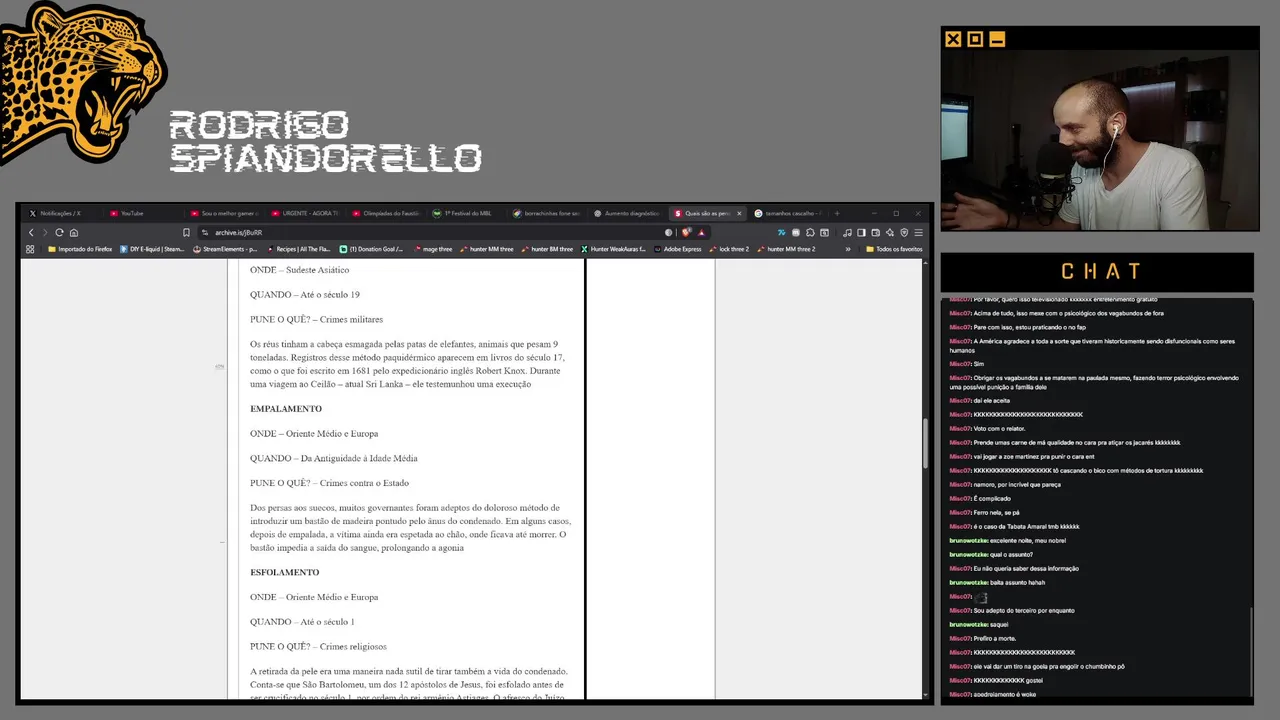The height and width of the screenshot is (720, 1280).
Task: Open the DIY E-liquid bookmark
Action: [152, 249]
